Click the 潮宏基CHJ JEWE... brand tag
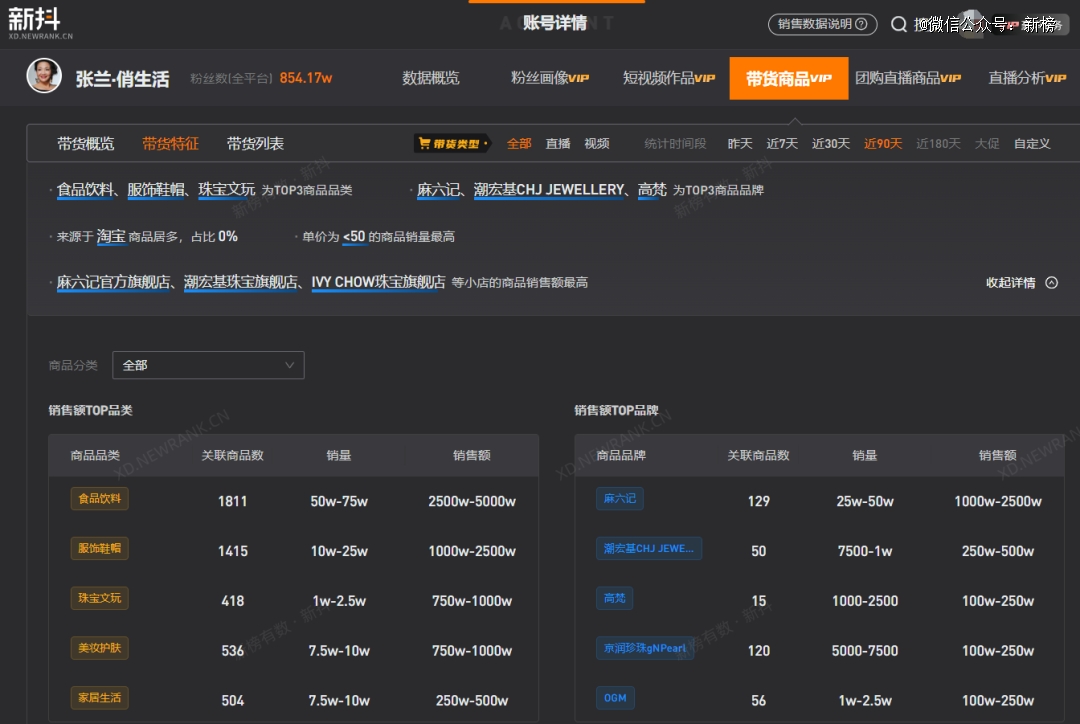The height and width of the screenshot is (724, 1080). 648,548
